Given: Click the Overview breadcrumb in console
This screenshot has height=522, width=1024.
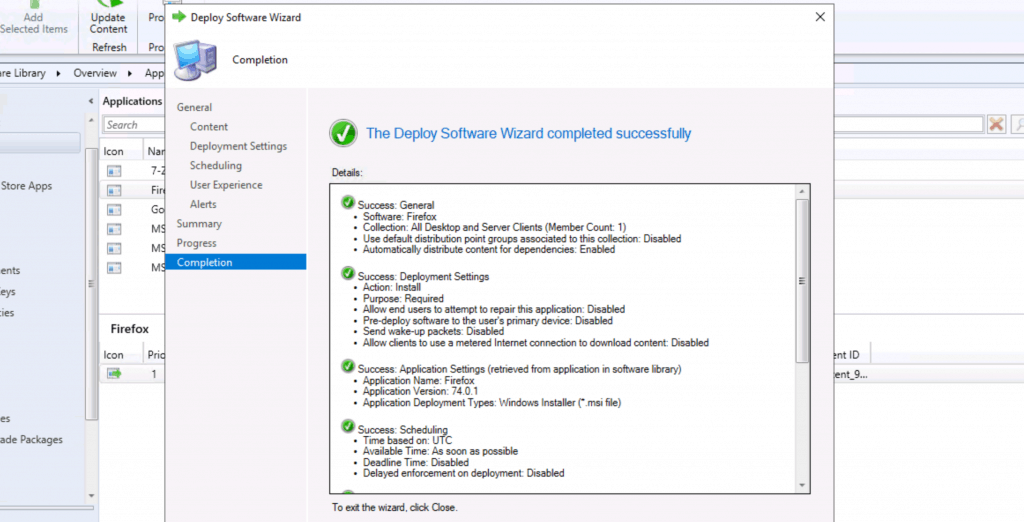Looking at the screenshot, I should click(x=95, y=73).
